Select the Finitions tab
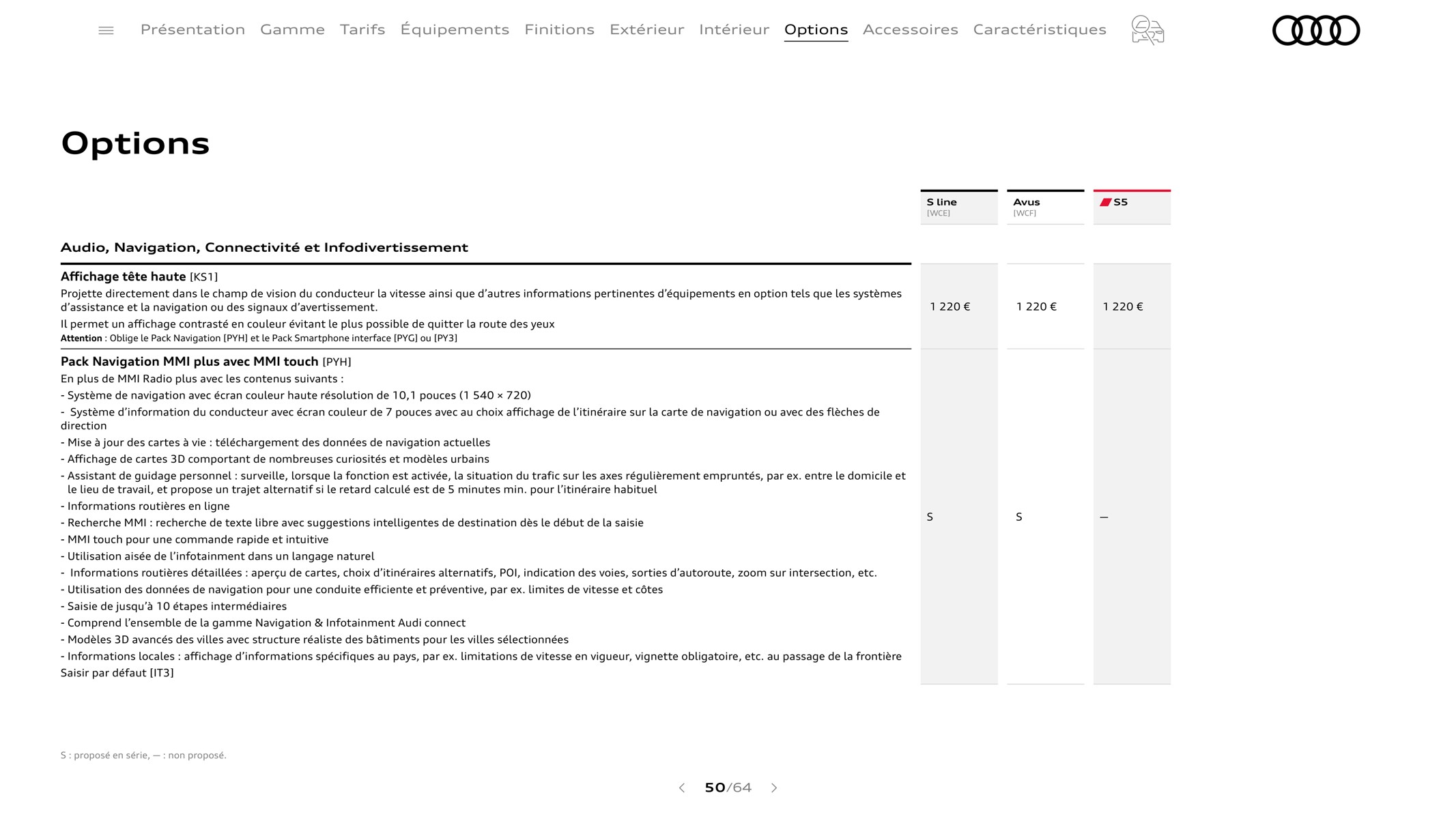1456x819 pixels. coord(559,29)
